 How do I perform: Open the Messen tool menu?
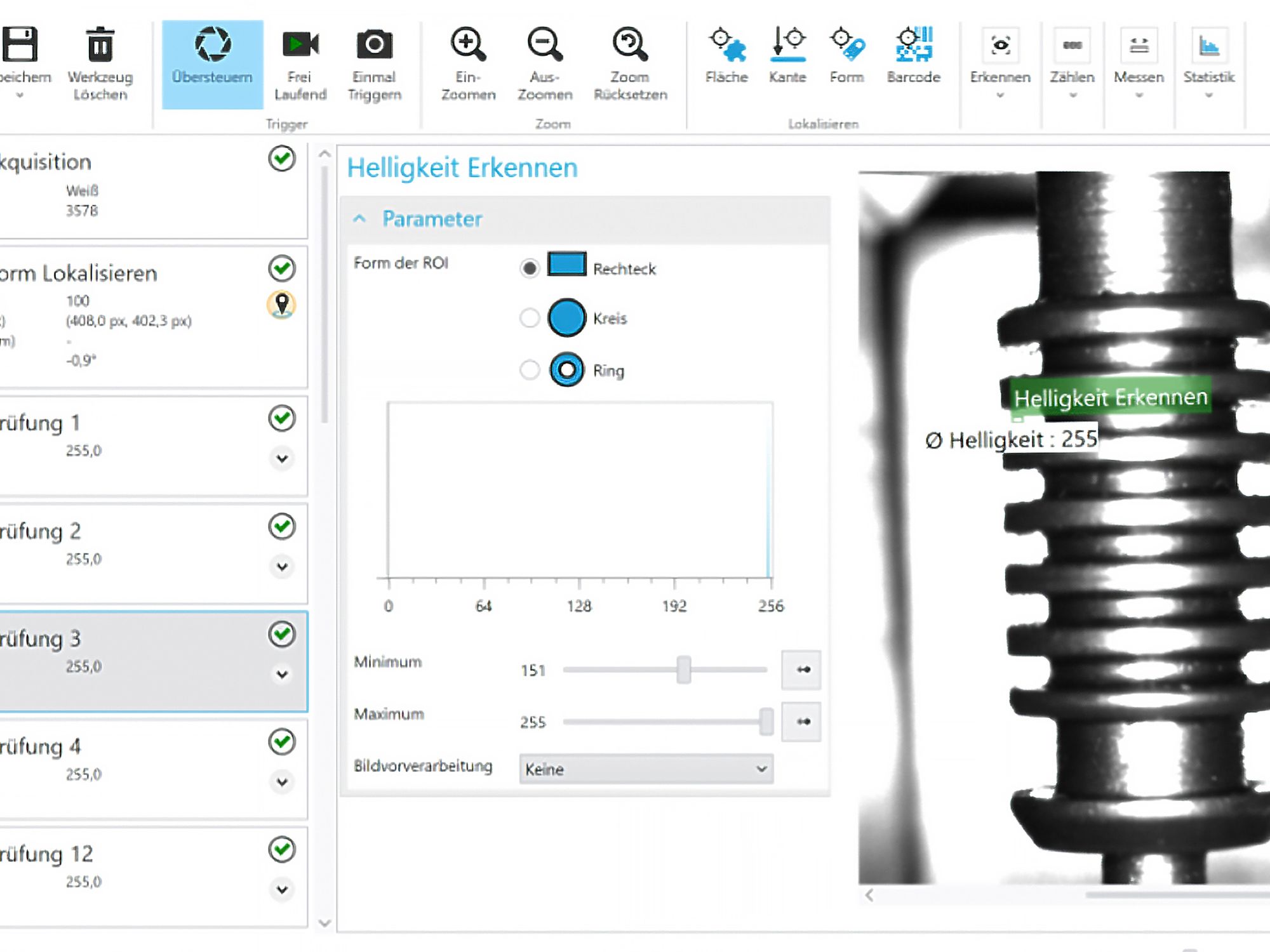coord(1139,63)
